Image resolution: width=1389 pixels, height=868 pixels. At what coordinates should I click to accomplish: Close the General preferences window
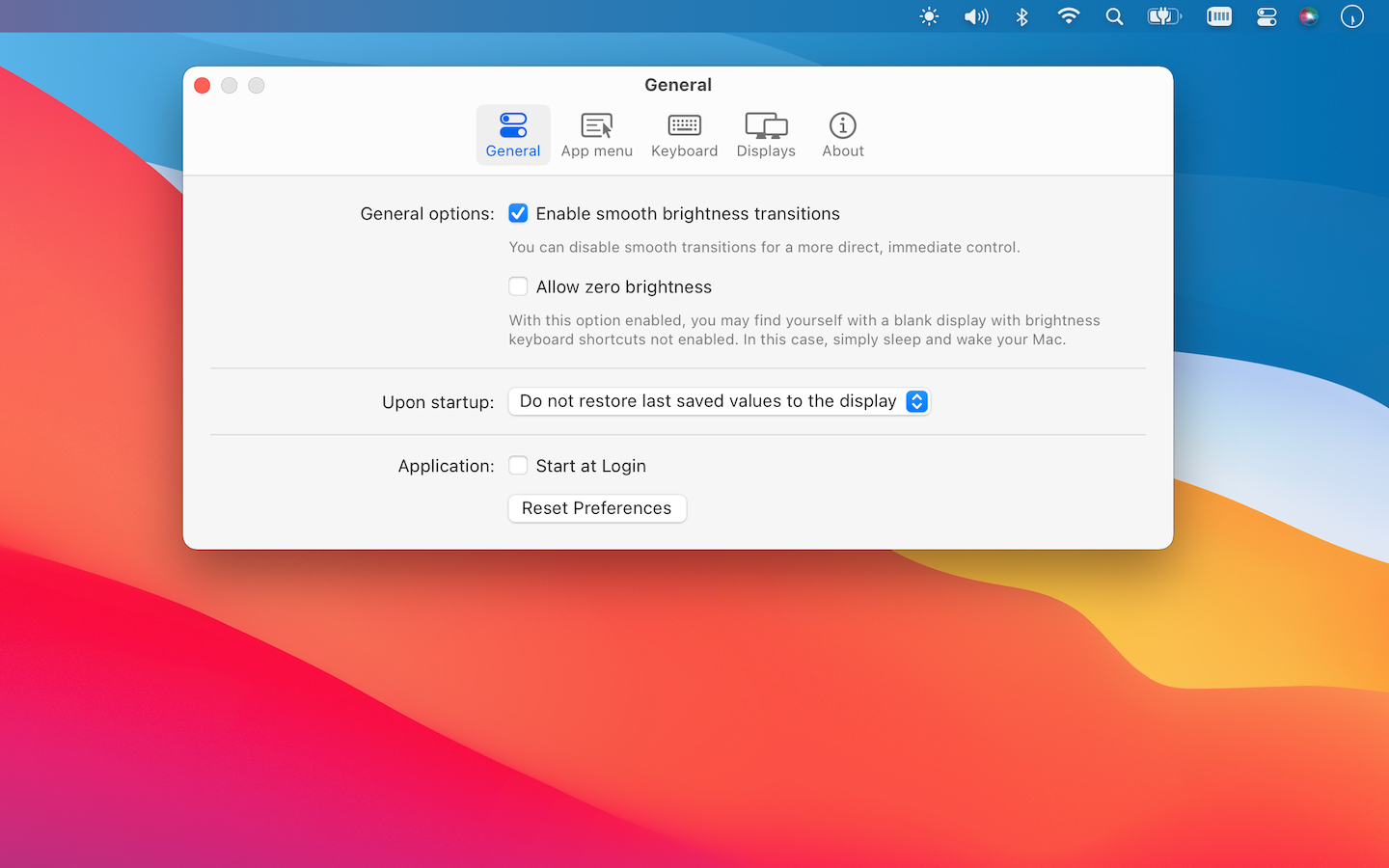[x=203, y=86]
